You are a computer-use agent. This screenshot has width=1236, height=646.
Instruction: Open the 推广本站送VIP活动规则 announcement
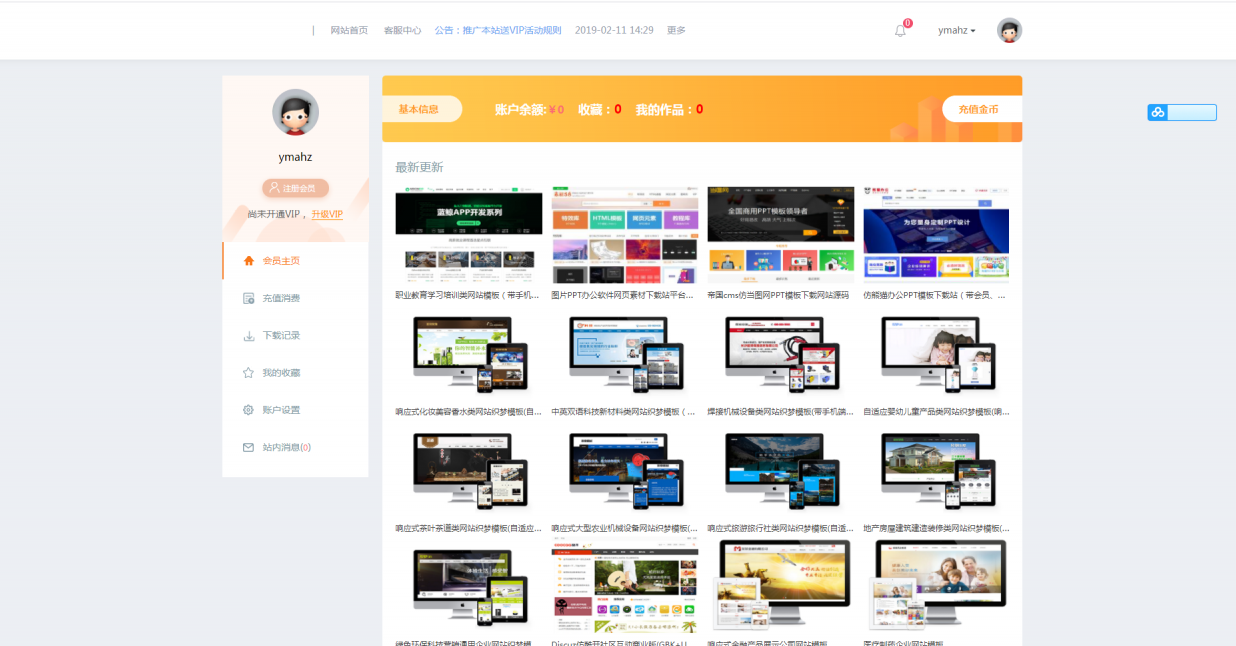[498, 31]
